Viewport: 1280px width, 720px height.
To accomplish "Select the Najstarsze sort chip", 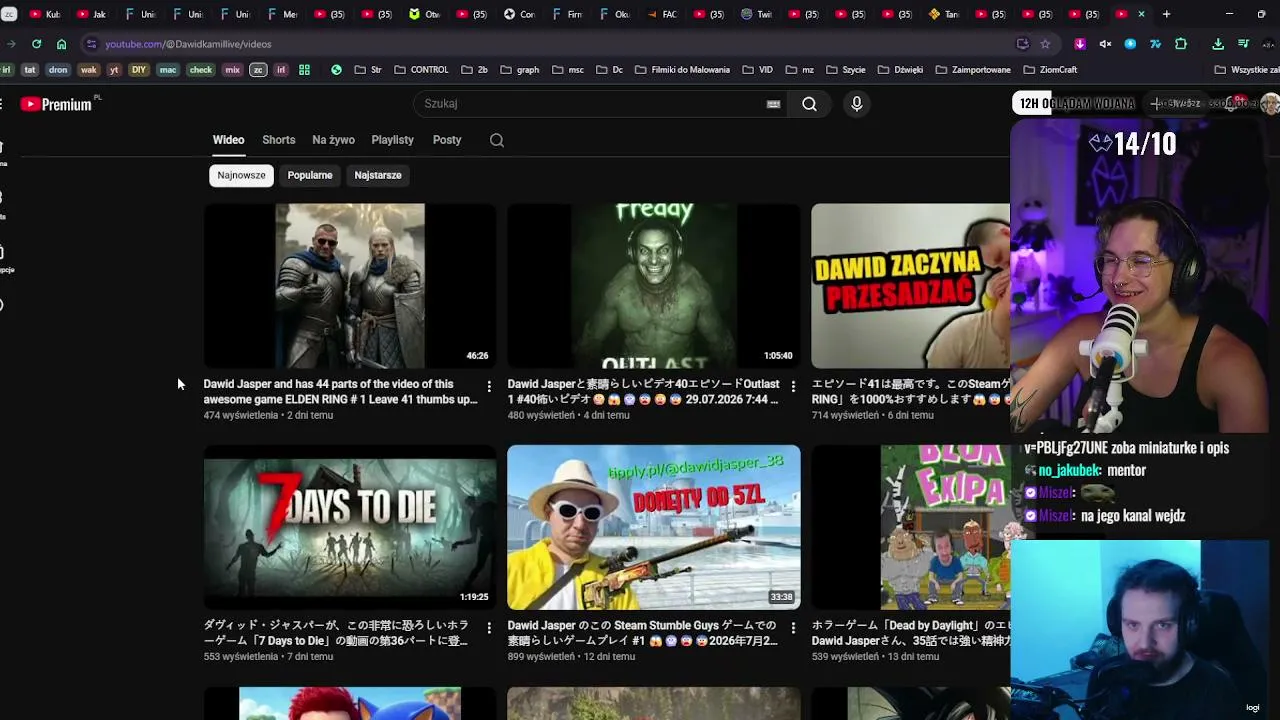I will tap(378, 175).
